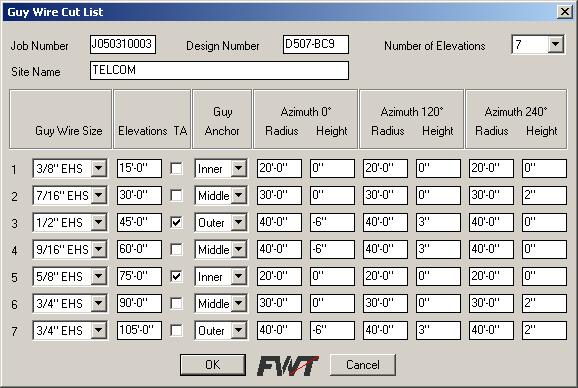Open the Number of Elevations dropdown
This screenshot has width=578, height=388.
pos(556,45)
